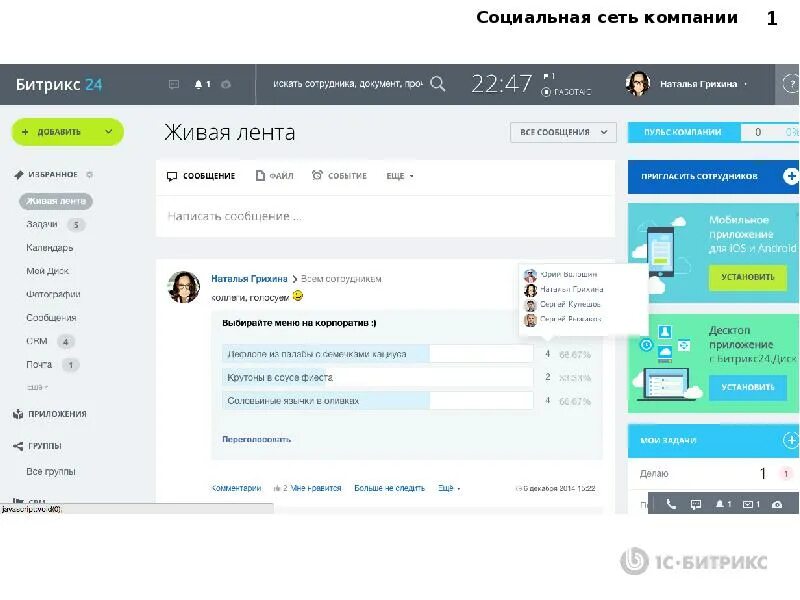
Task: Click Переголосовать link in poll
Action: [257, 439]
